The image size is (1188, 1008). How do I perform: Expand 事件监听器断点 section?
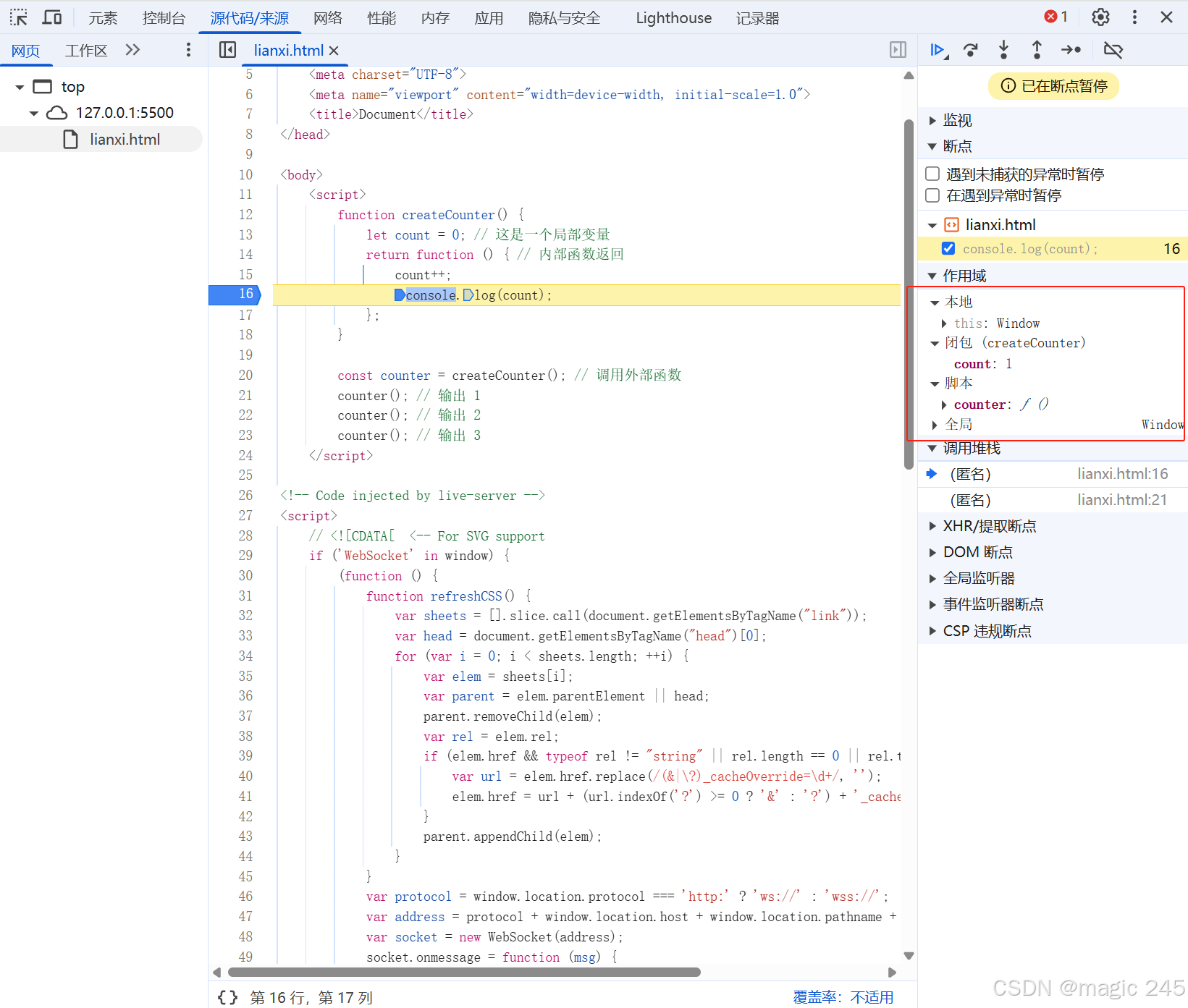(932, 604)
